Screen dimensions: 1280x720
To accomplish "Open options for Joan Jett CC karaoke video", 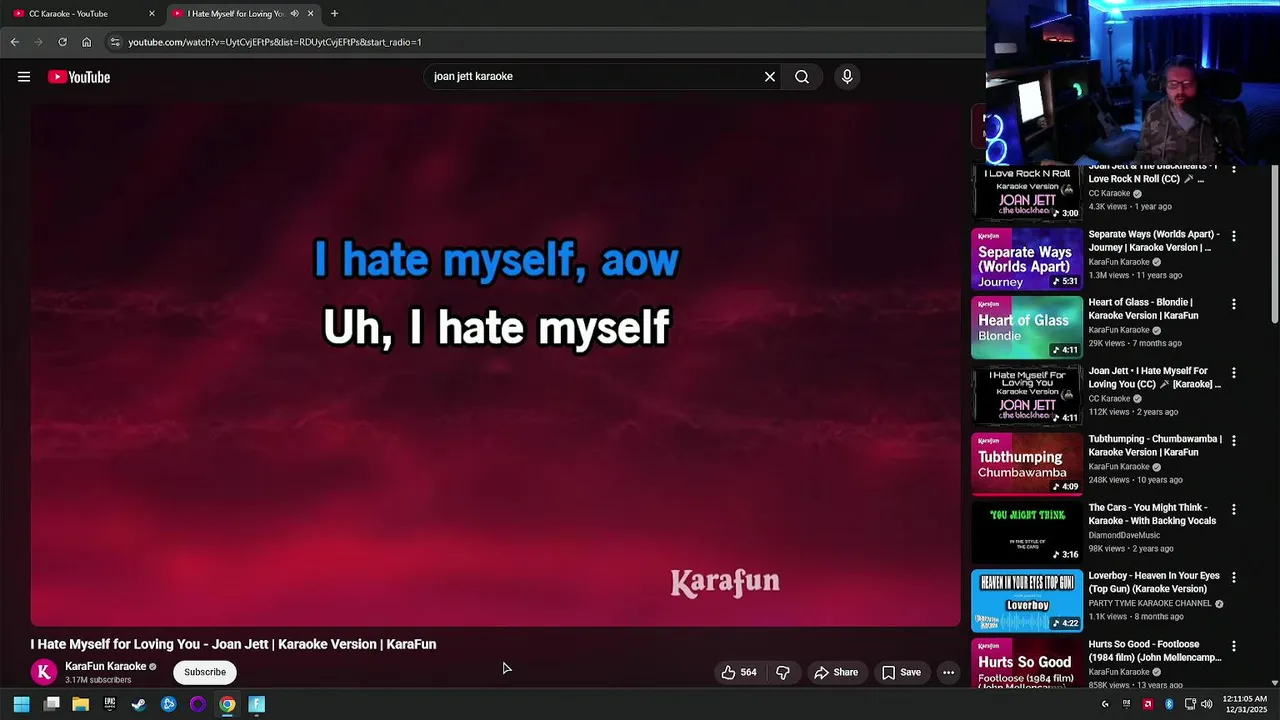I will [x=1234, y=372].
